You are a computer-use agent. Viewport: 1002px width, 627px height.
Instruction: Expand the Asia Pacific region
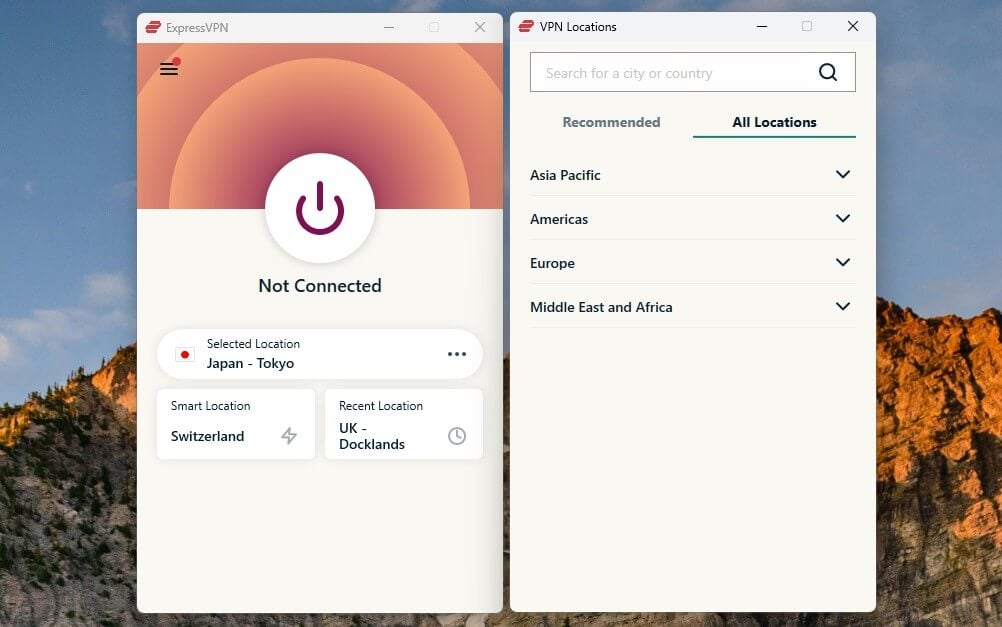coord(690,175)
